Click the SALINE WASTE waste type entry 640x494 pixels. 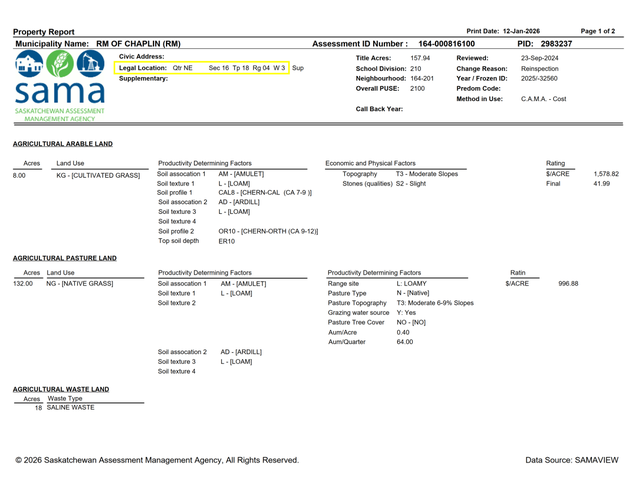pos(70,407)
